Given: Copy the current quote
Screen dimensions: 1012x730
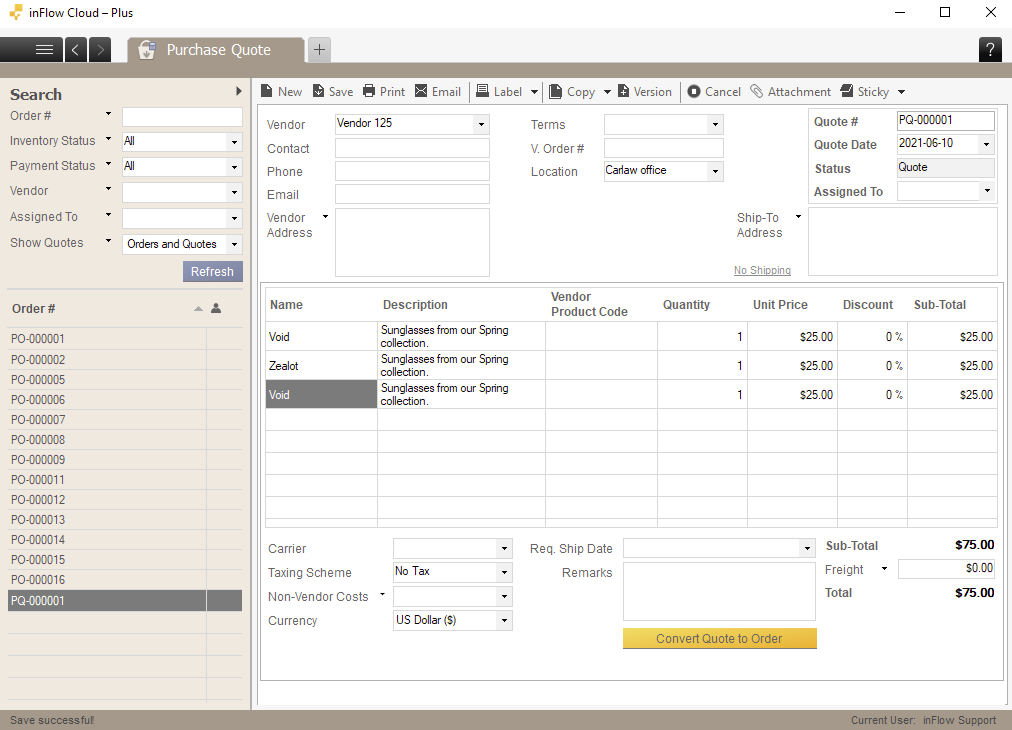Looking at the screenshot, I should pyautogui.click(x=573, y=91).
